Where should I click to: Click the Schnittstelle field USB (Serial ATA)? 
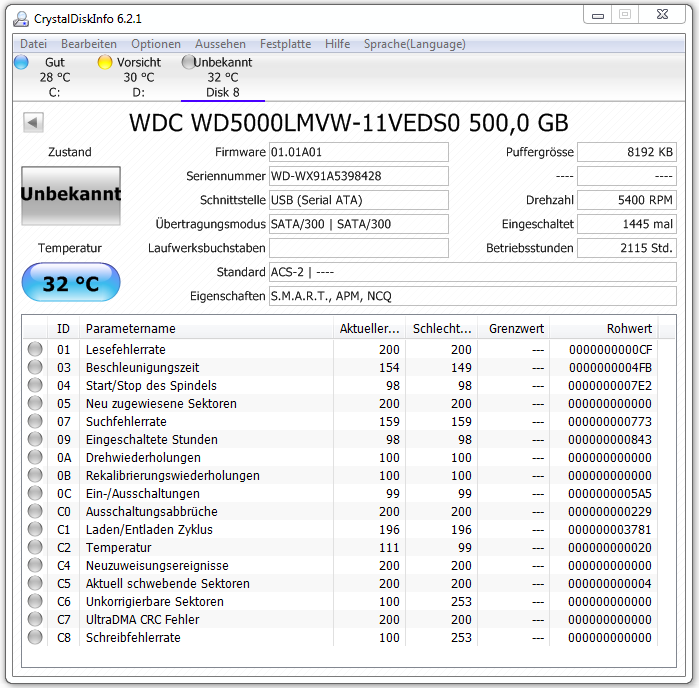pyautogui.click(x=359, y=200)
